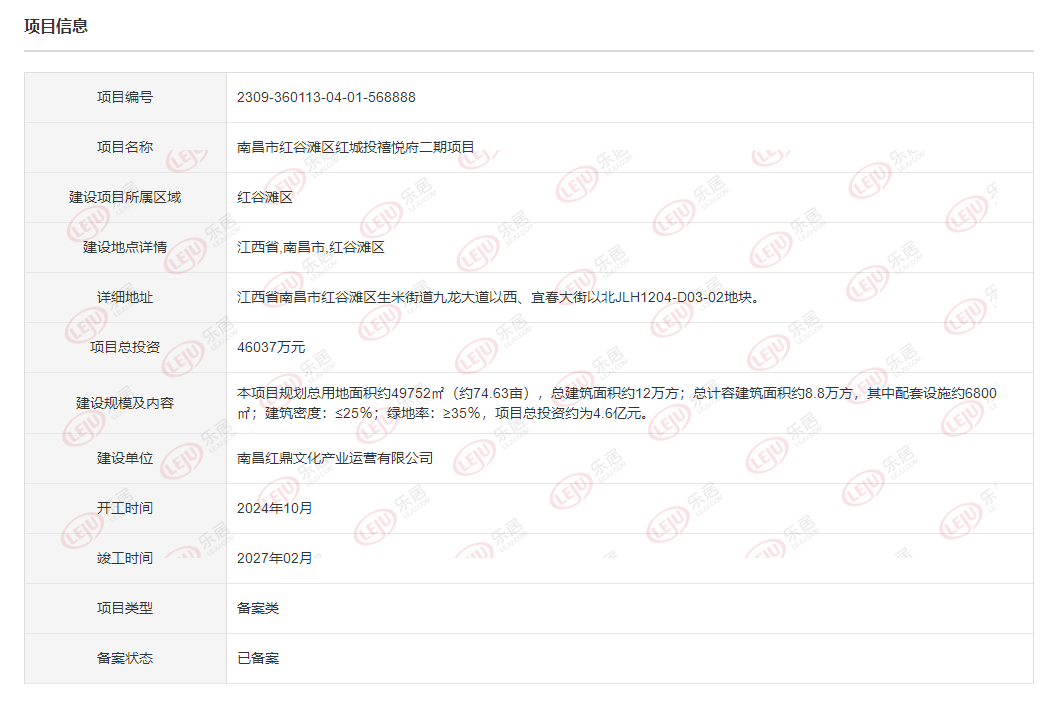Select the 项目名称 label cell
The image size is (1056, 707).
click(x=125, y=147)
